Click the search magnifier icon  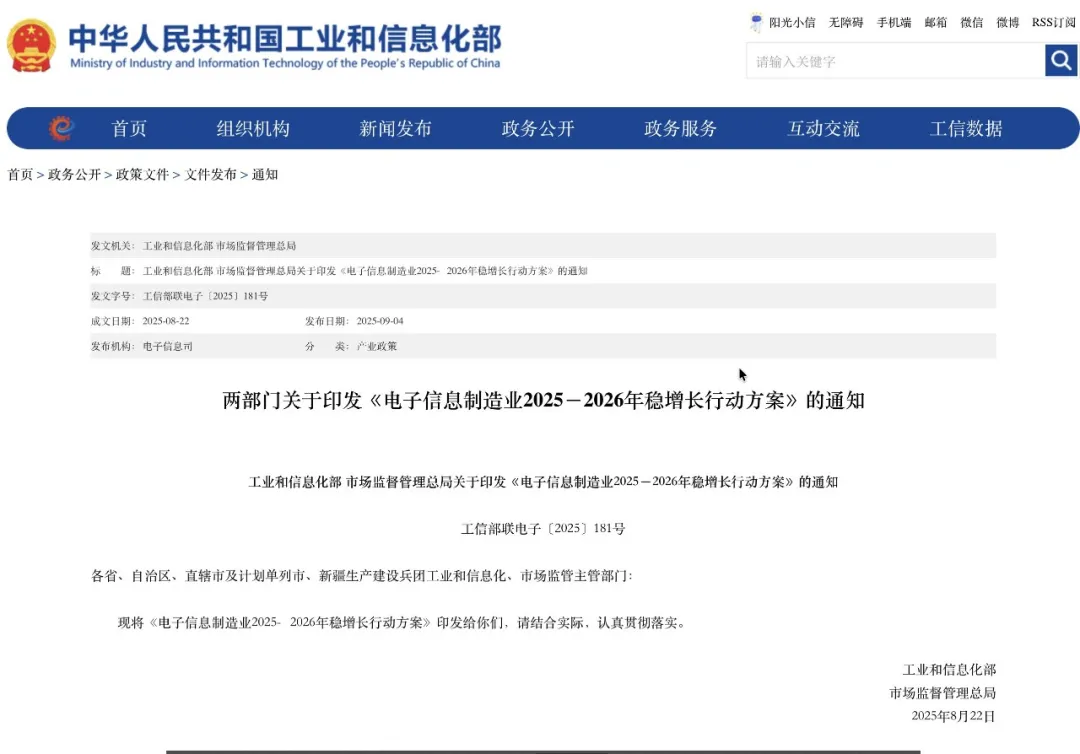tap(1061, 60)
